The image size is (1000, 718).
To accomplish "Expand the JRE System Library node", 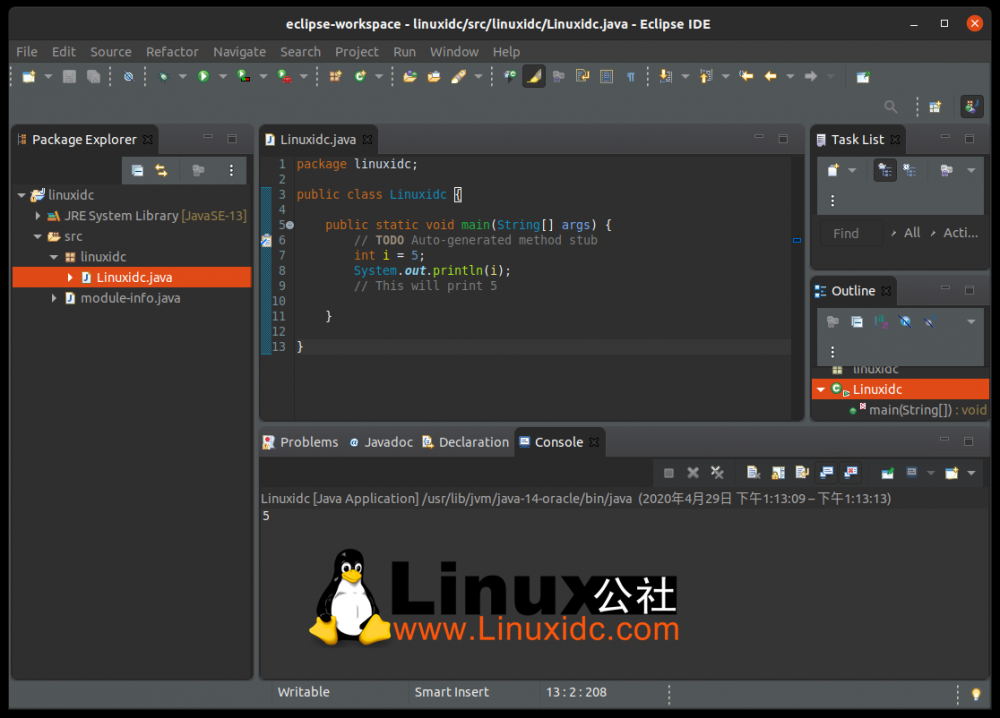I will click(x=38, y=216).
